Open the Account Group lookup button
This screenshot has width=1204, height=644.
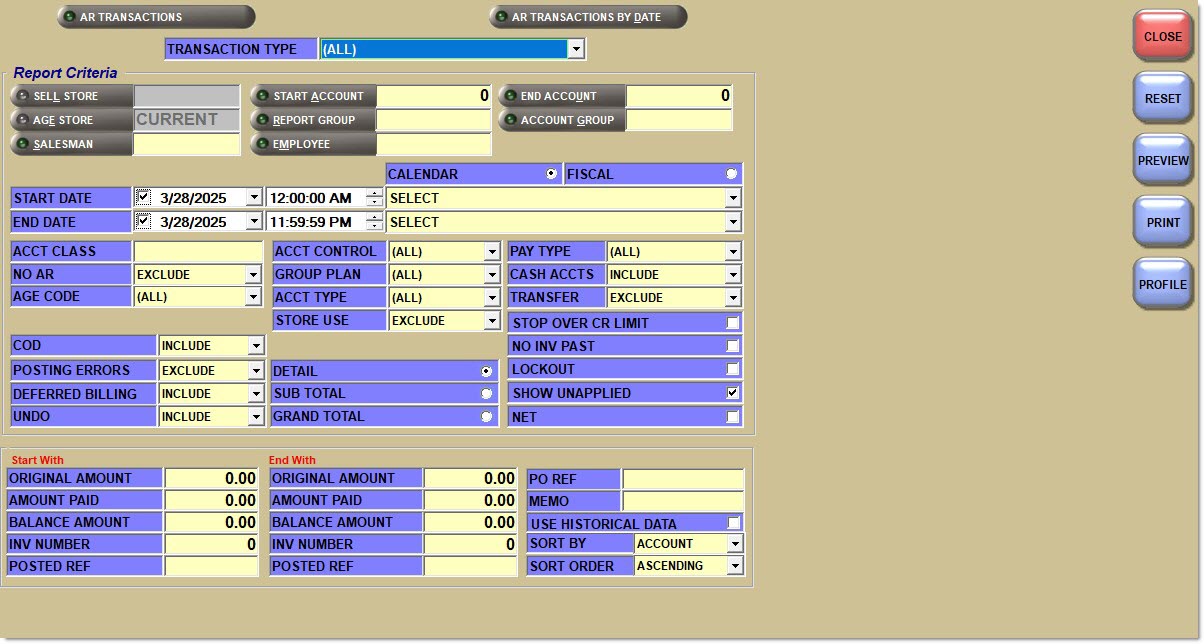562,120
